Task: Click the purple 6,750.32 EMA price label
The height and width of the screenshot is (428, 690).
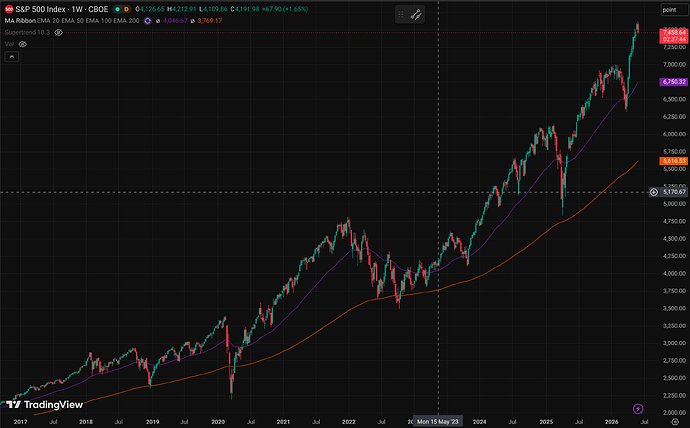Action: (674, 82)
